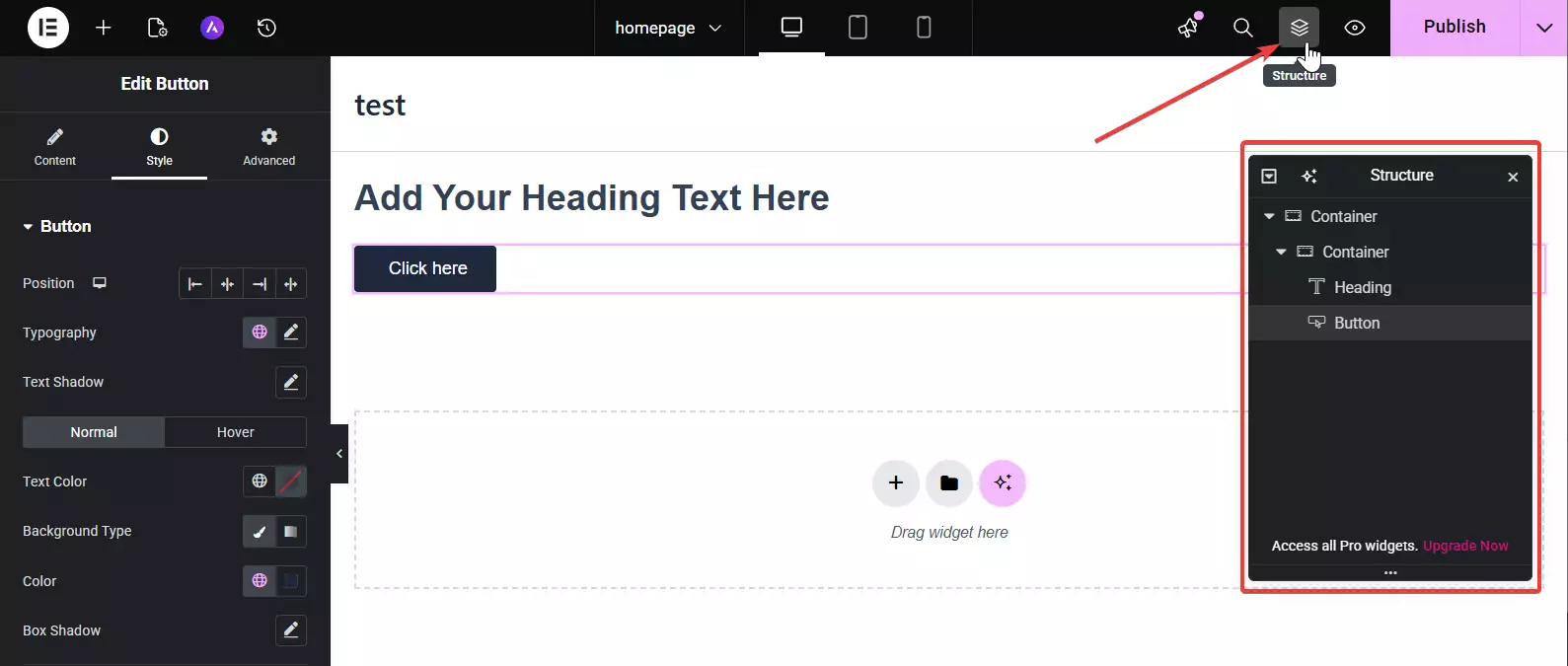Open the add element plus icon in top bar

[104, 28]
